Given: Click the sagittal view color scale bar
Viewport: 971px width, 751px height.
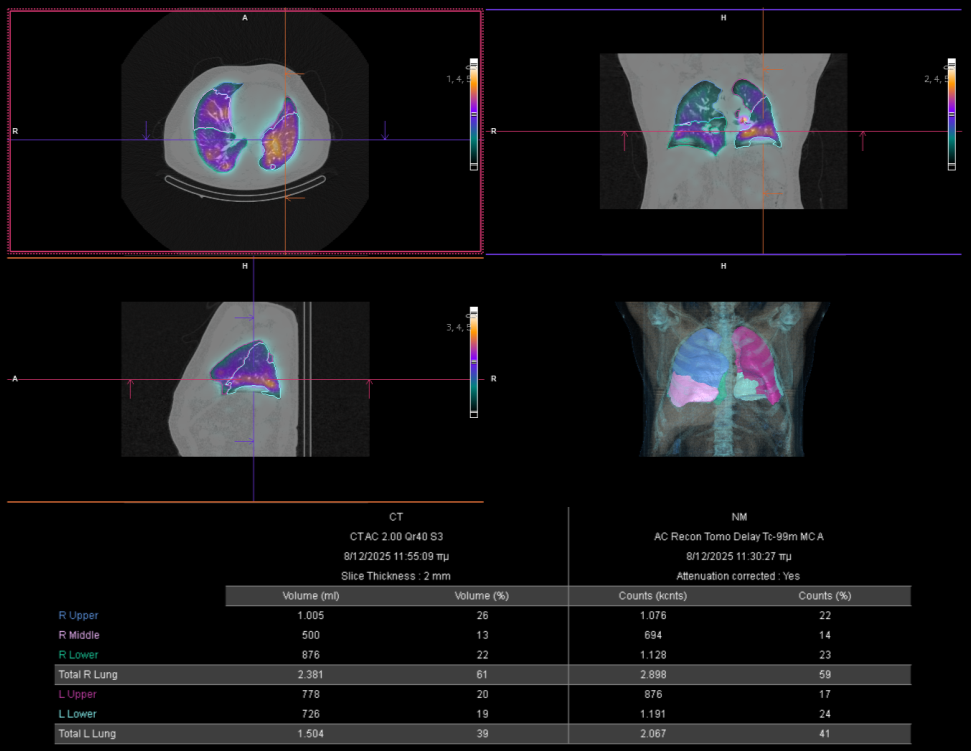Looking at the screenshot, I should point(474,361).
